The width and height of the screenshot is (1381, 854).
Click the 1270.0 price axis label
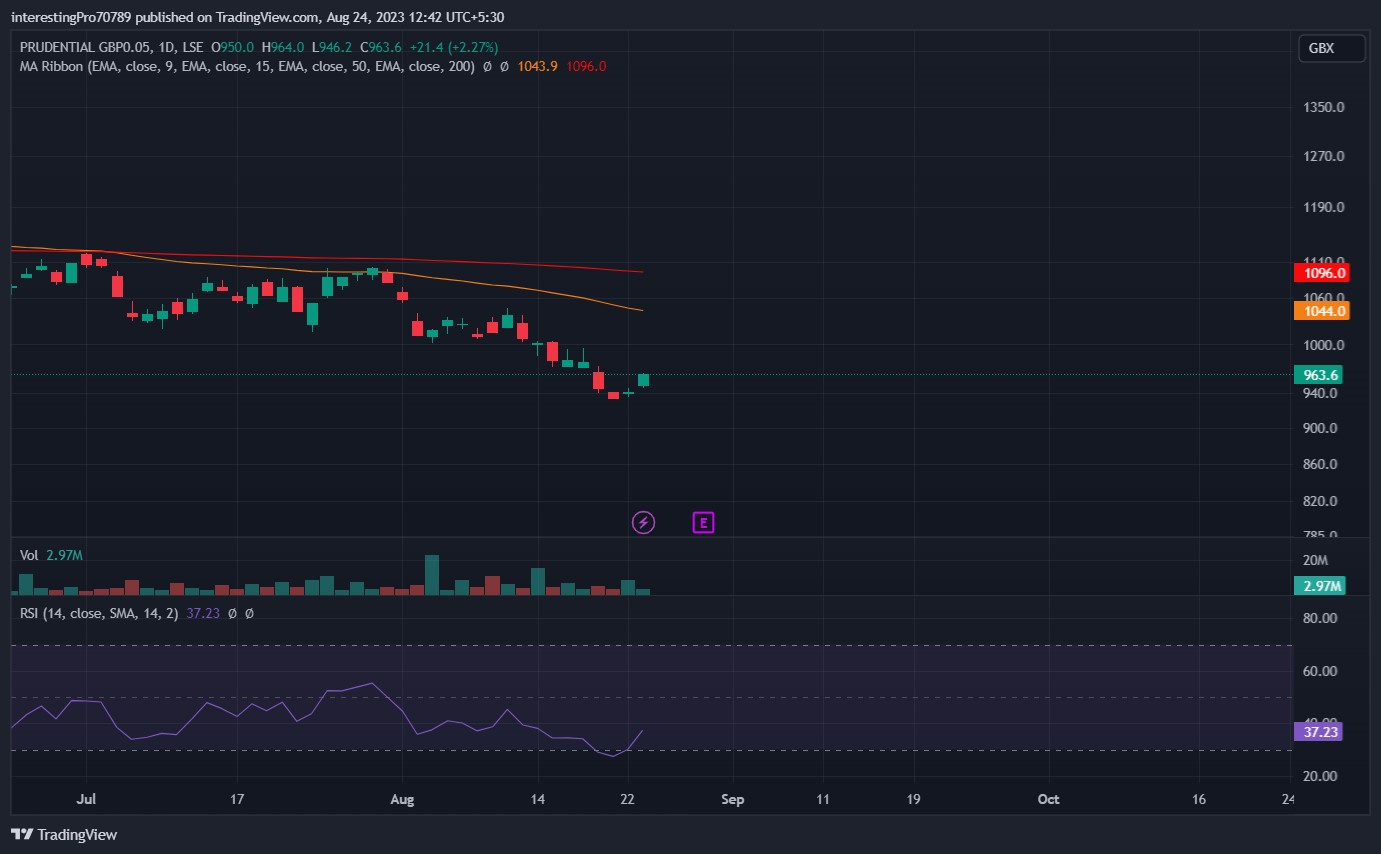(x=1324, y=157)
